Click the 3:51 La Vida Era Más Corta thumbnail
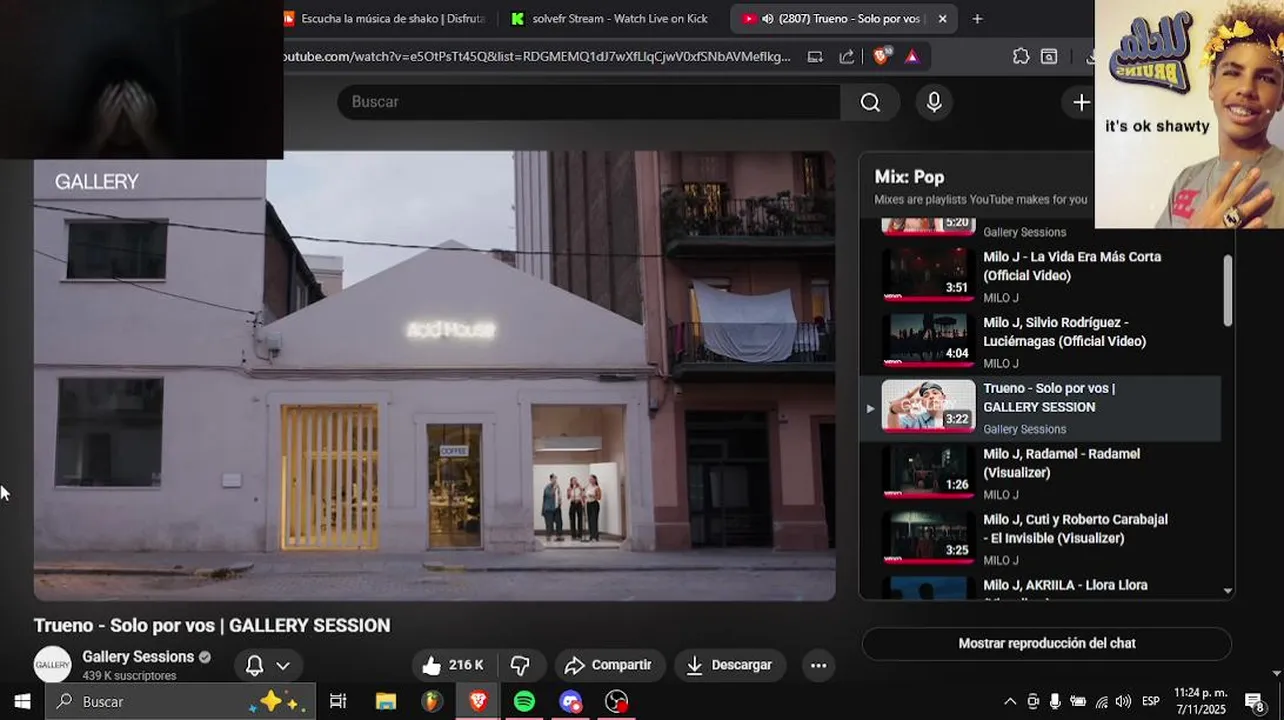The height and width of the screenshot is (720, 1284). click(x=928, y=274)
